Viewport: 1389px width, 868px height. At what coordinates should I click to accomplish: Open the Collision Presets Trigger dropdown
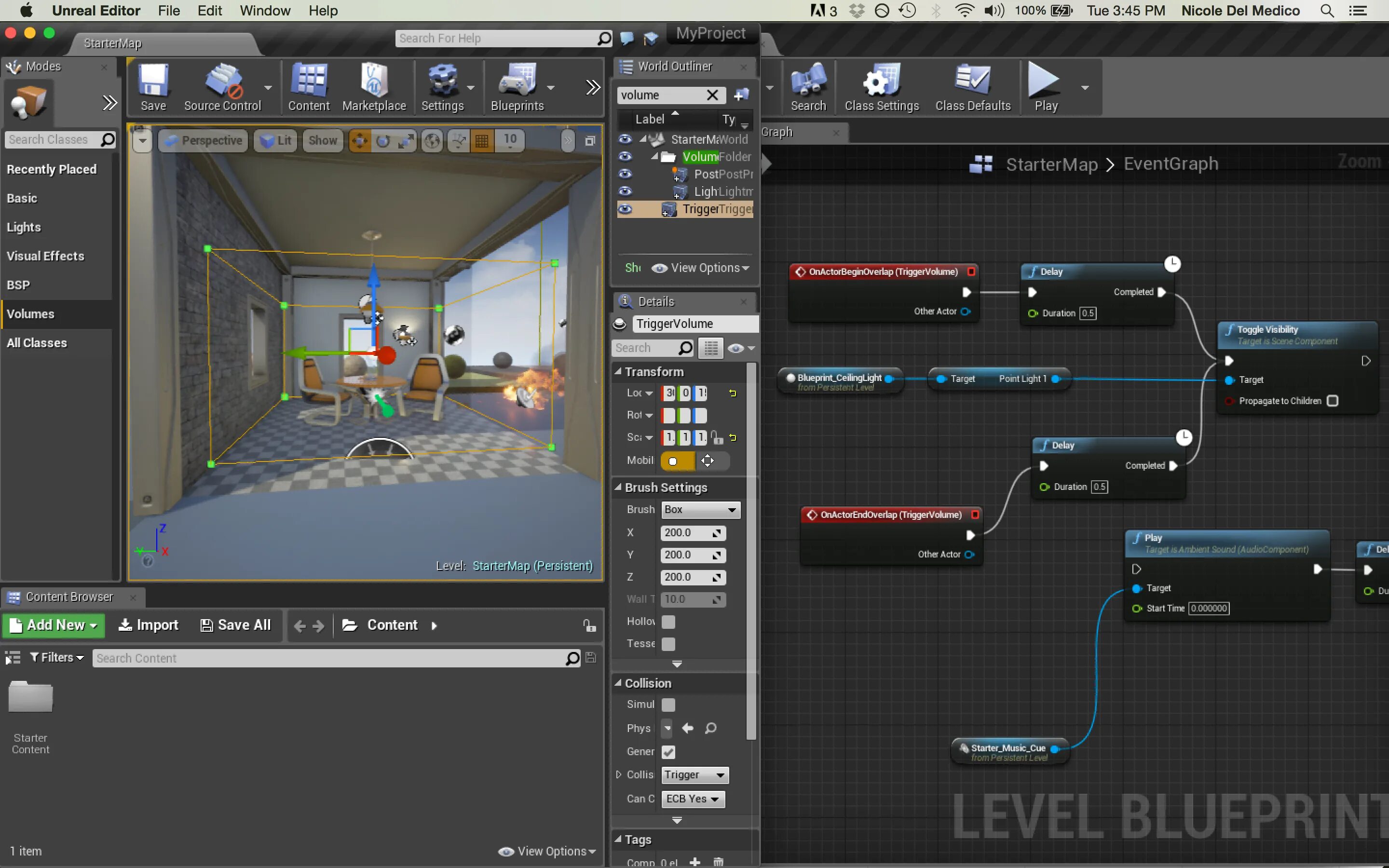(x=694, y=775)
